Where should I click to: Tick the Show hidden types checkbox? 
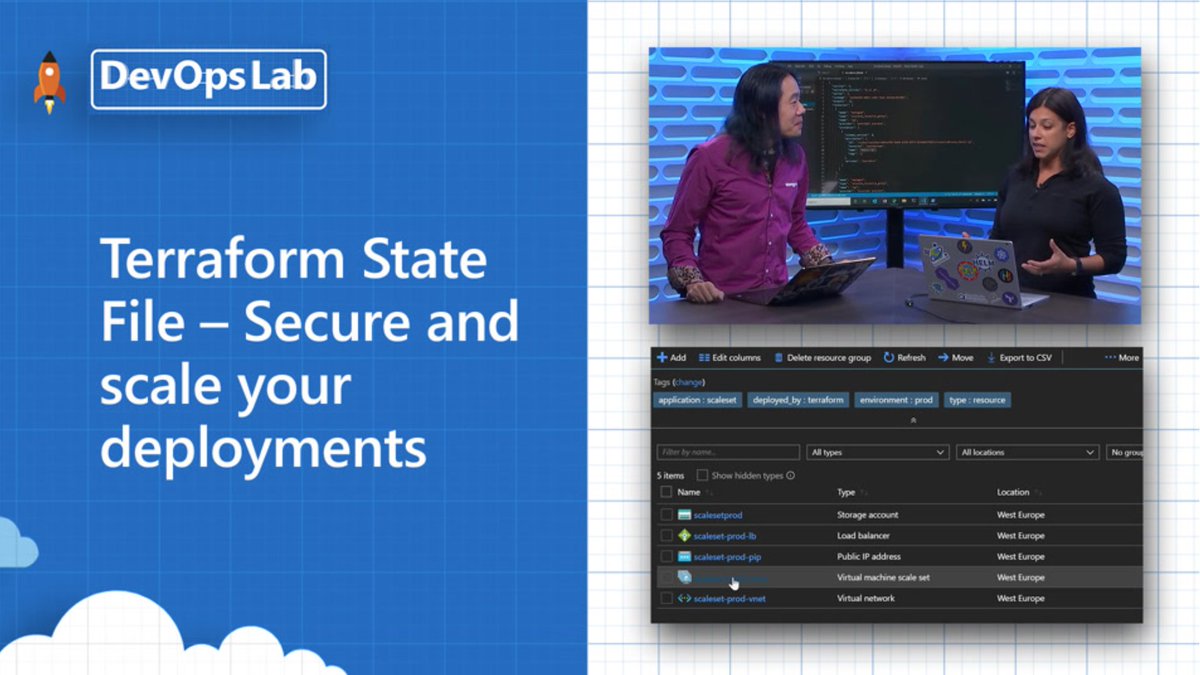tap(702, 476)
